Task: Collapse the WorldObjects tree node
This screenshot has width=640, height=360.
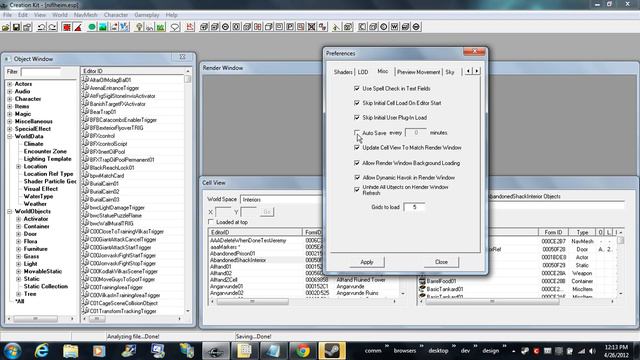Action: [10, 211]
